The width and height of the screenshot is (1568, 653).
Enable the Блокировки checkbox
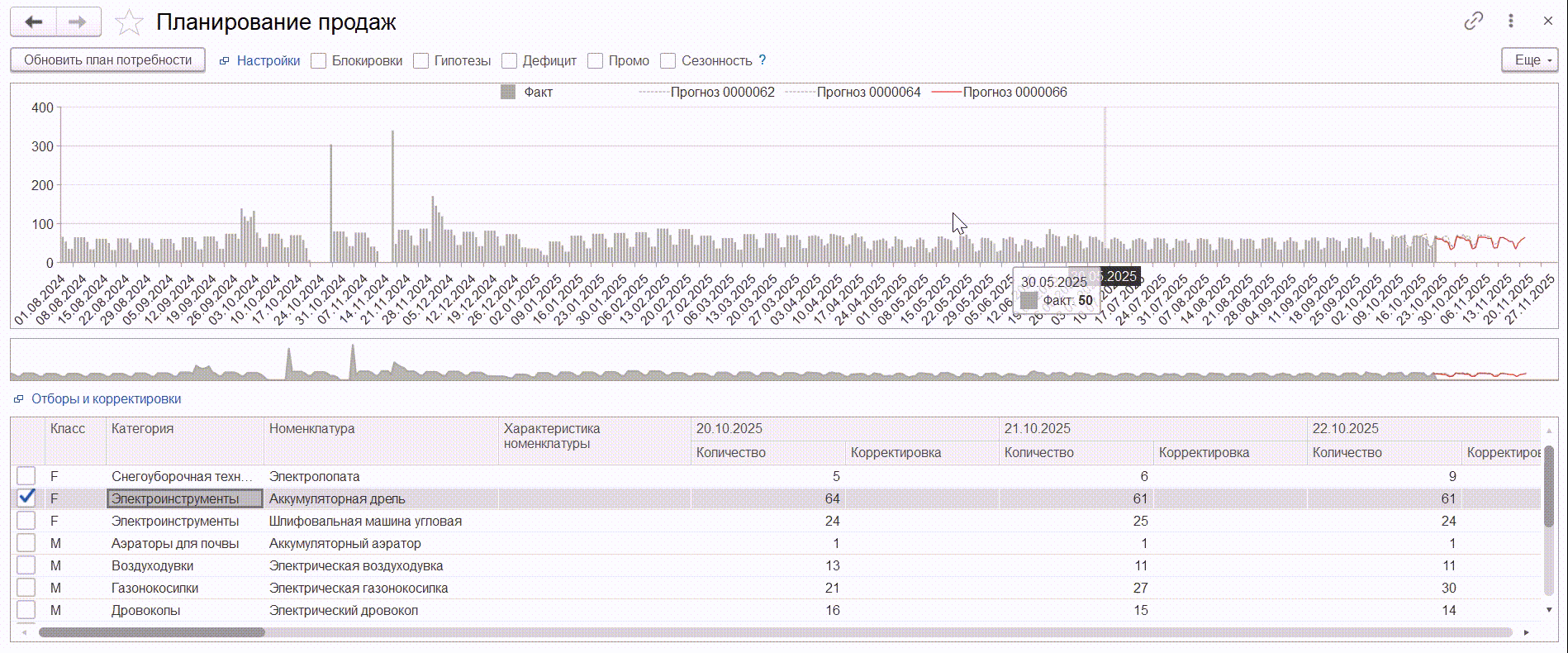(319, 60)
